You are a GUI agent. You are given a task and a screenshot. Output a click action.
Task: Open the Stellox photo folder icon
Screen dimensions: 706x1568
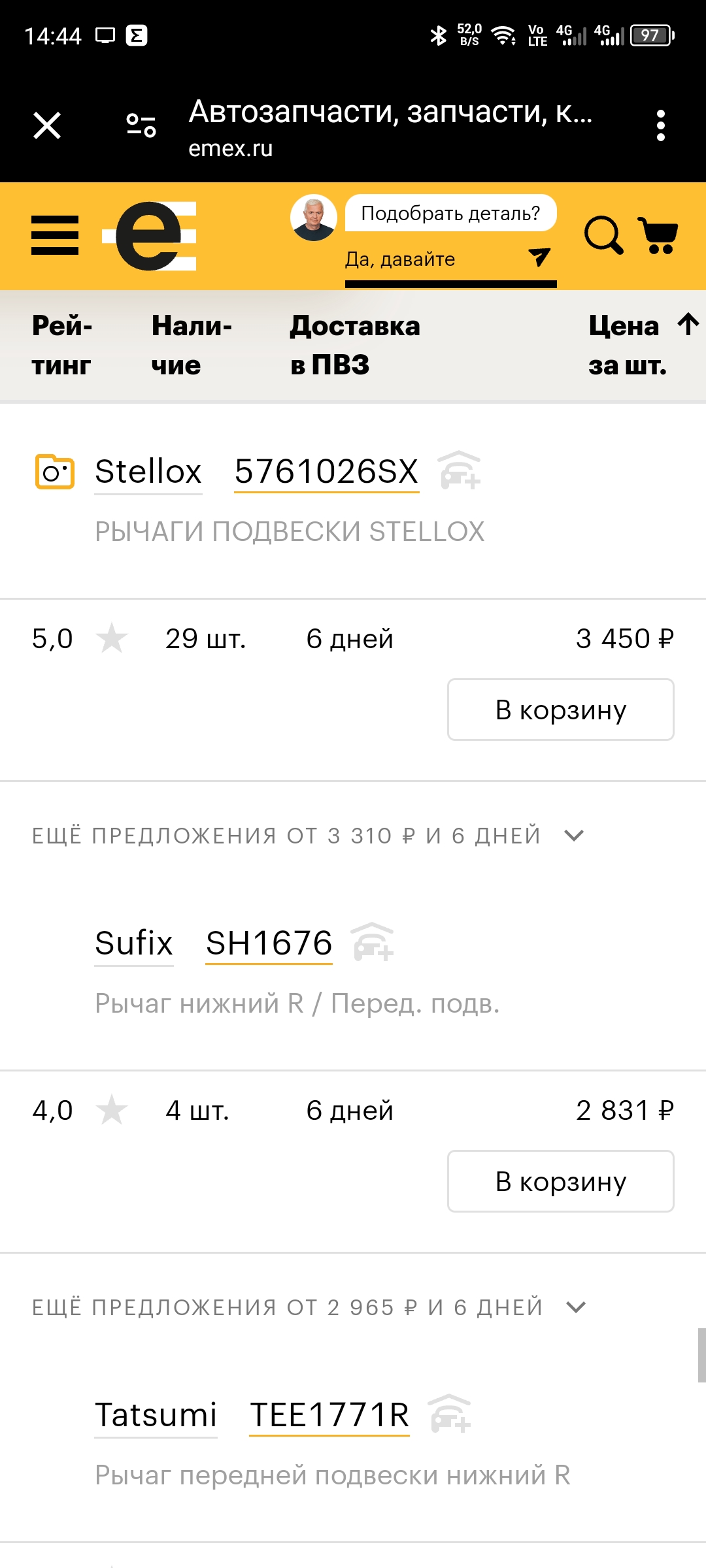54,471
